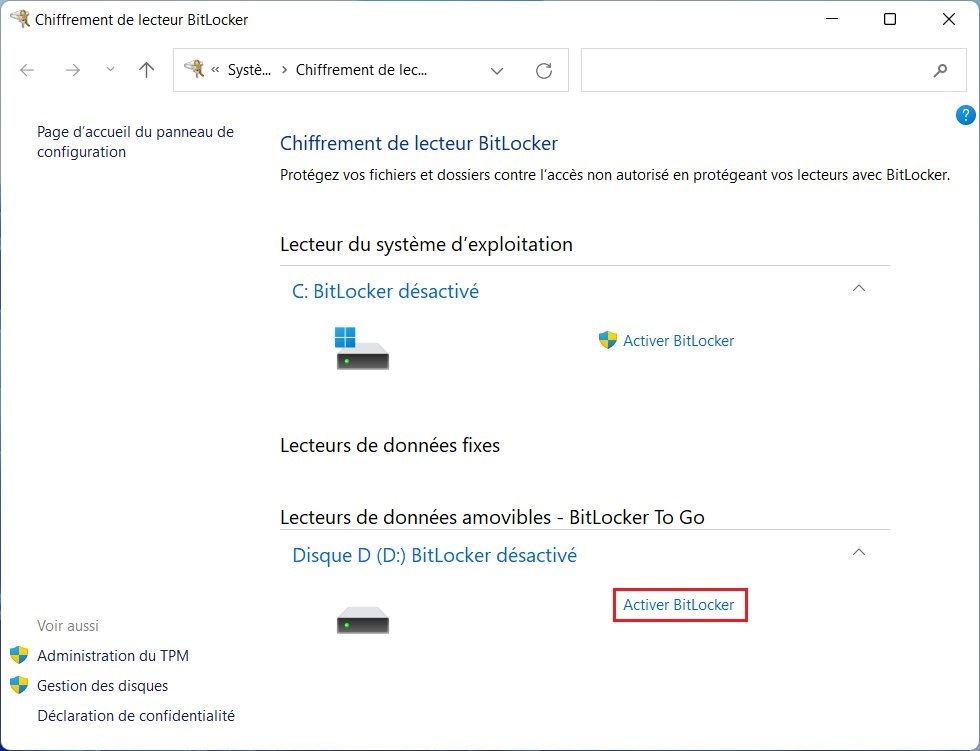Image resolution: width=980 pixels, height=751 pixels.
Task: Open Gestion des disques
Action: tap(102, 686)
